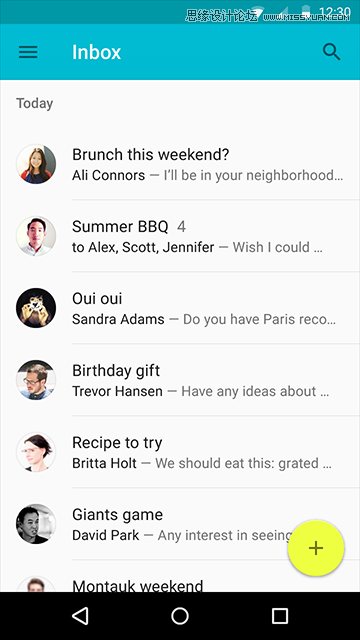Select Sandra Adams' dark avatar picture
Screen dimensions: 360x640
36,308
